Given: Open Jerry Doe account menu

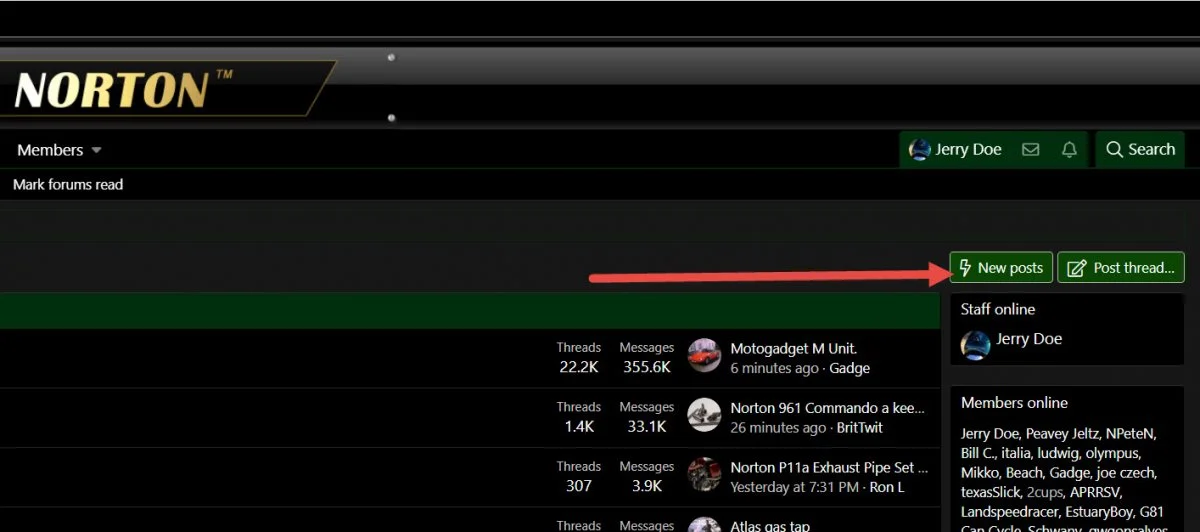Looking at the screenshot, I should 956,150.
